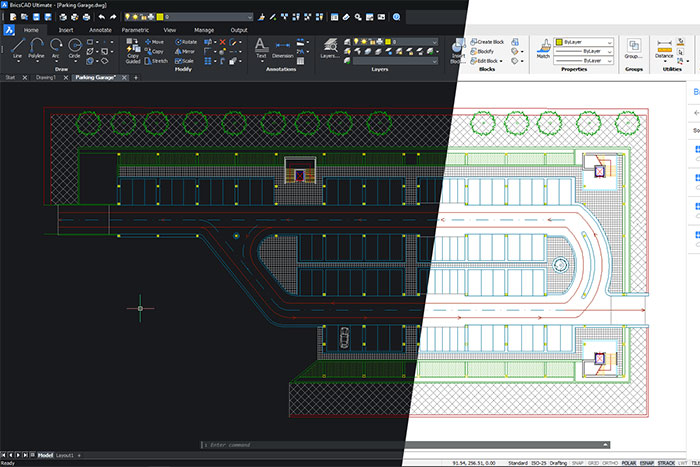This screenshot has width=700, height=467.
Task: Click the red X Erase tool
Action: tap(222, 42)
